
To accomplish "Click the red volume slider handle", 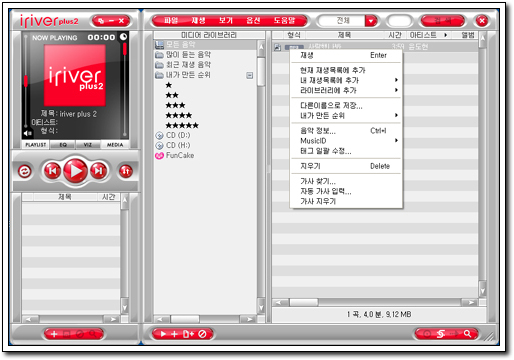I will (25, 81).
